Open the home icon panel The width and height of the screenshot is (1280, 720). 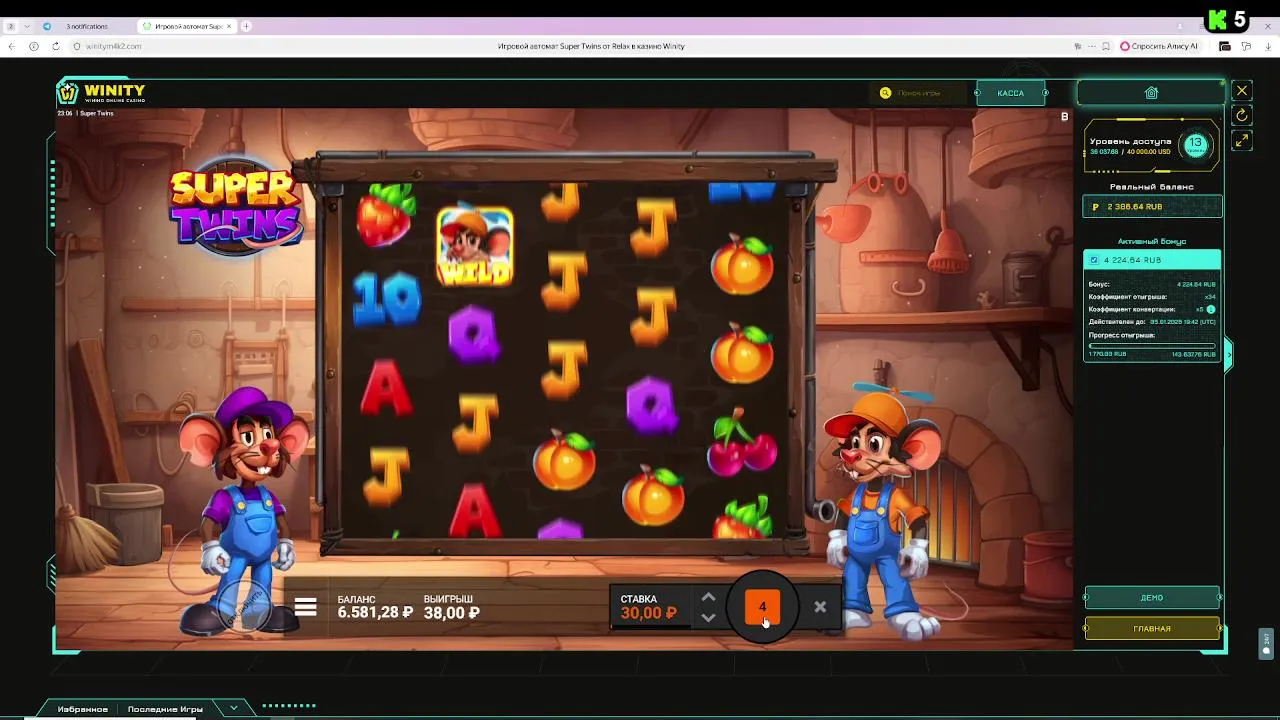coord(1151,93)
